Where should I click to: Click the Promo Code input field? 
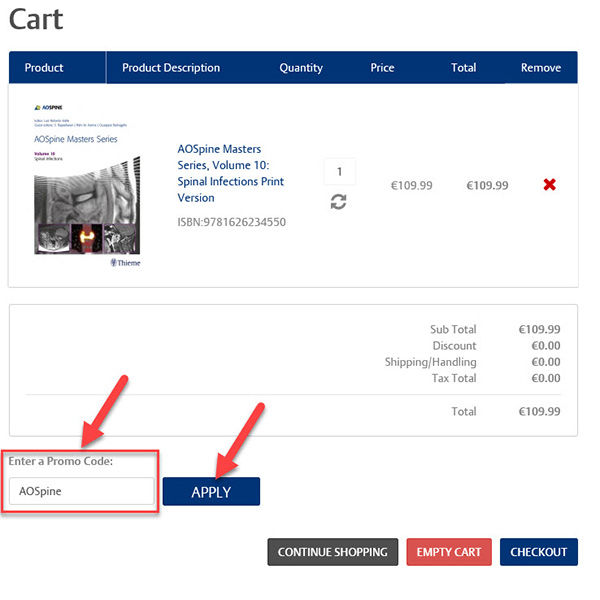click(82, 491)
